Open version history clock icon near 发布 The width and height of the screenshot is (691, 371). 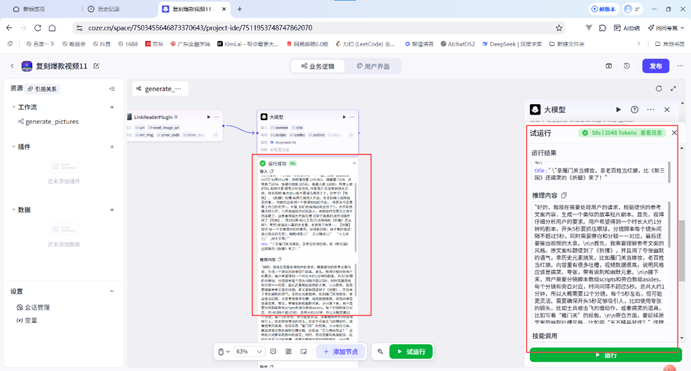pyautogui.click(x=627, y=66)
